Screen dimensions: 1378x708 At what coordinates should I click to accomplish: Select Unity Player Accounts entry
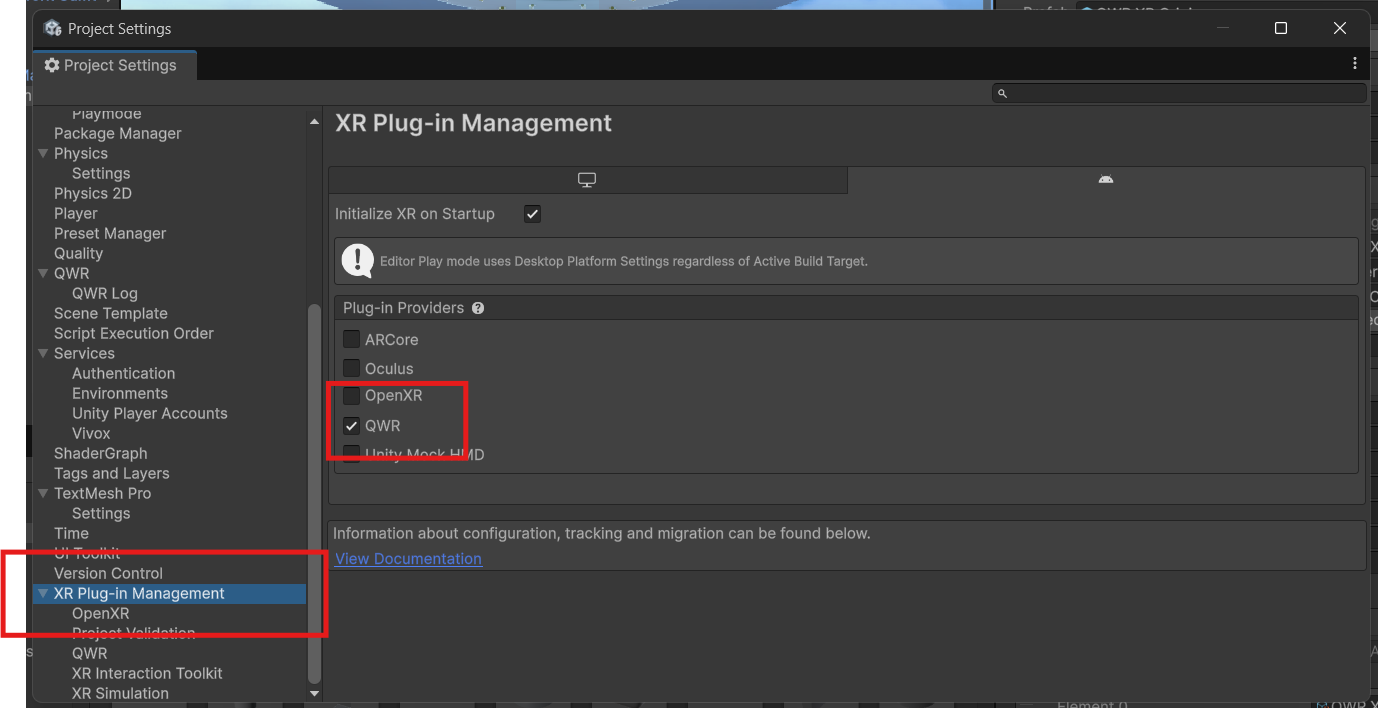click(x=150, y=413)
